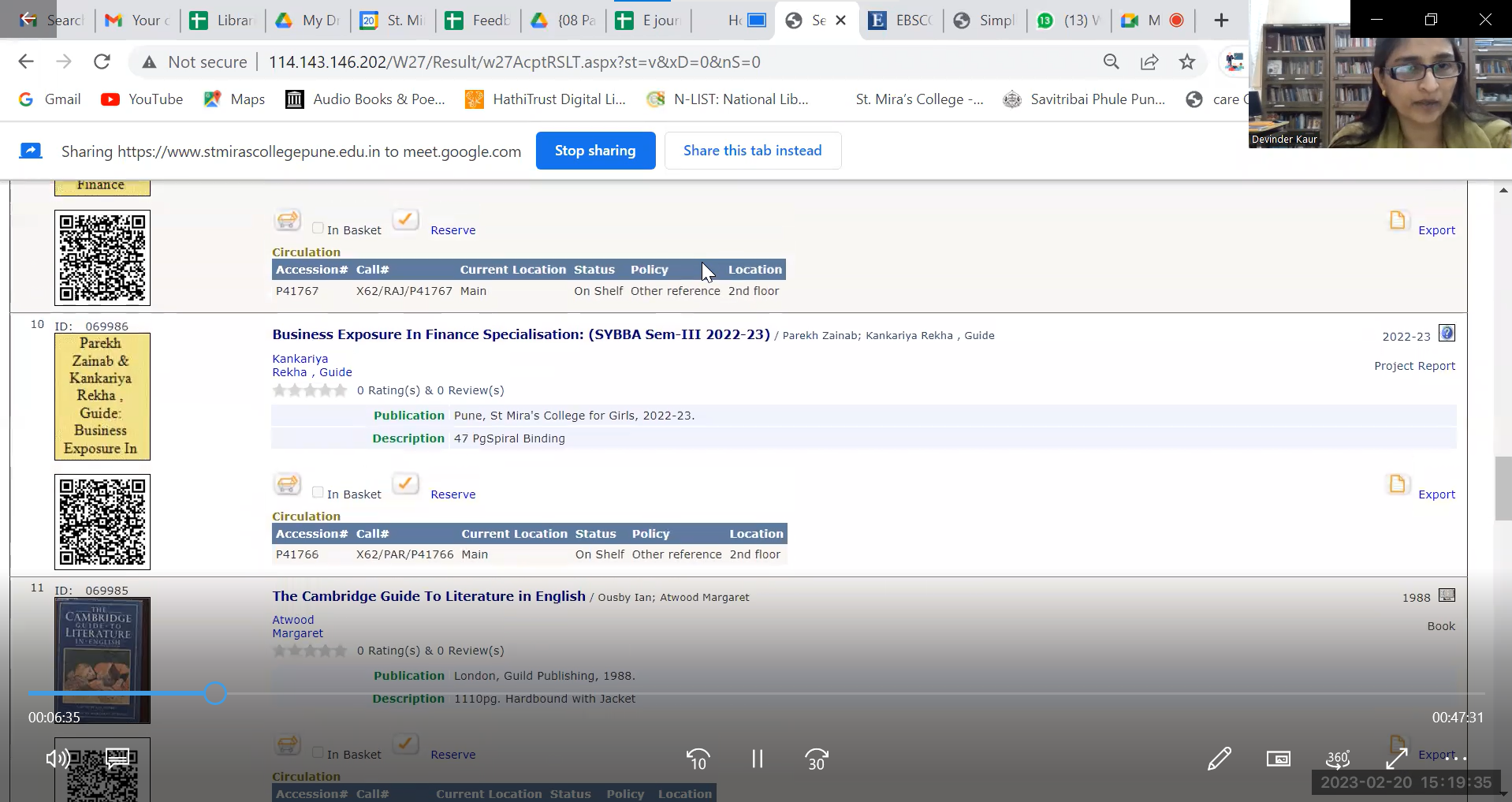Click the export document icon for the P41767 record
The width and height of the screenshot is (1512, 802).
point(1398,220)
